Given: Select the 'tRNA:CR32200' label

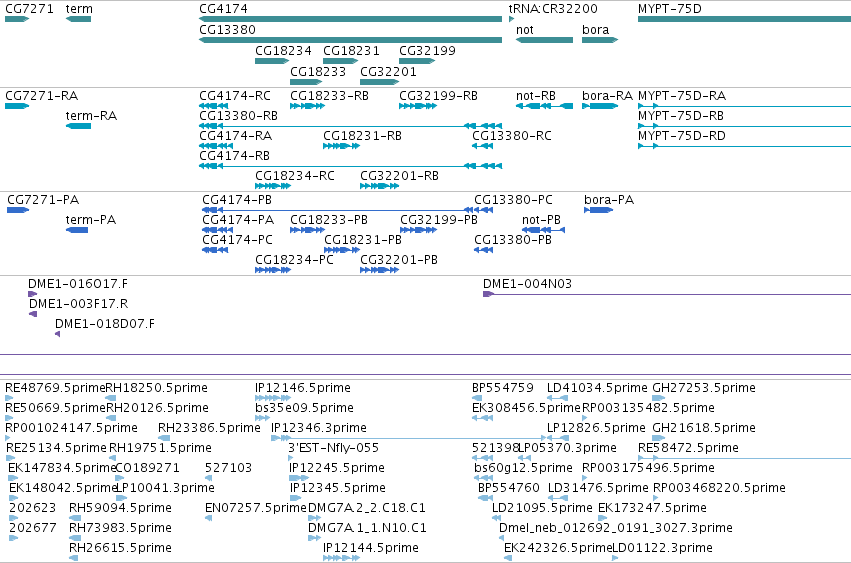Looking at the screenshot, I should pos(553,9).
